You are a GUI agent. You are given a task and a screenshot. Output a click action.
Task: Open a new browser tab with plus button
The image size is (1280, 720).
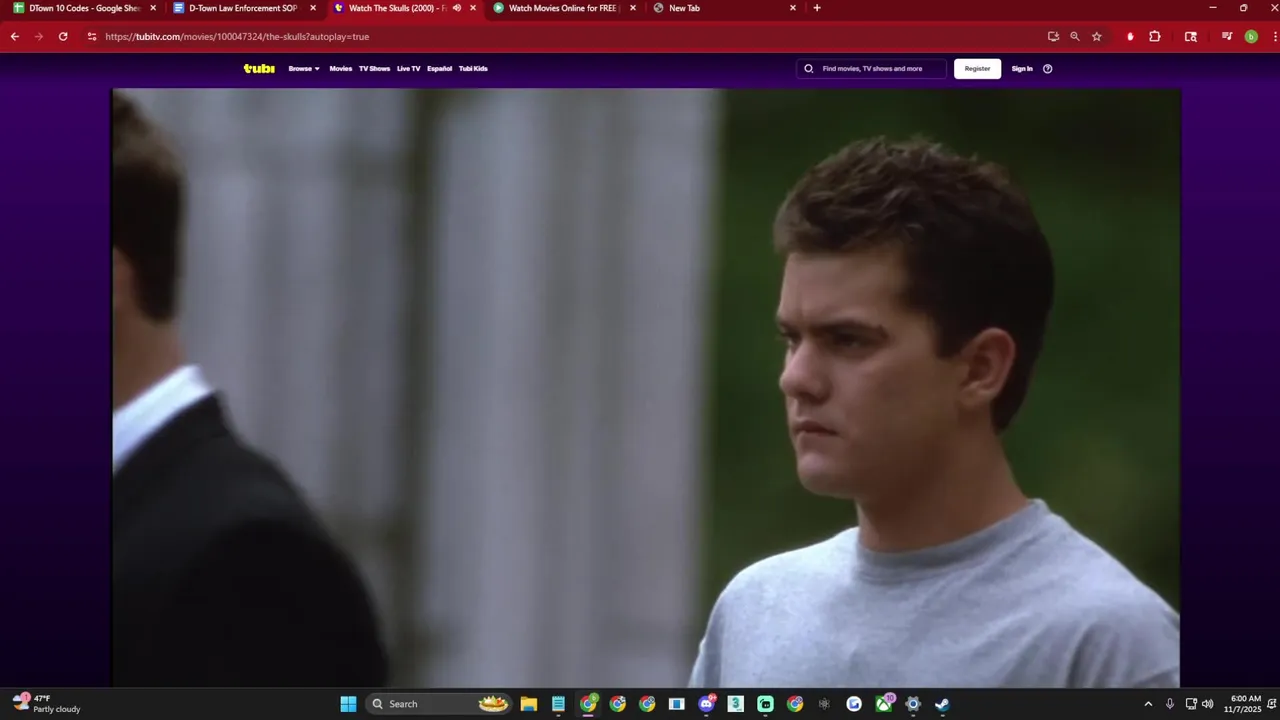coord(817,8)
